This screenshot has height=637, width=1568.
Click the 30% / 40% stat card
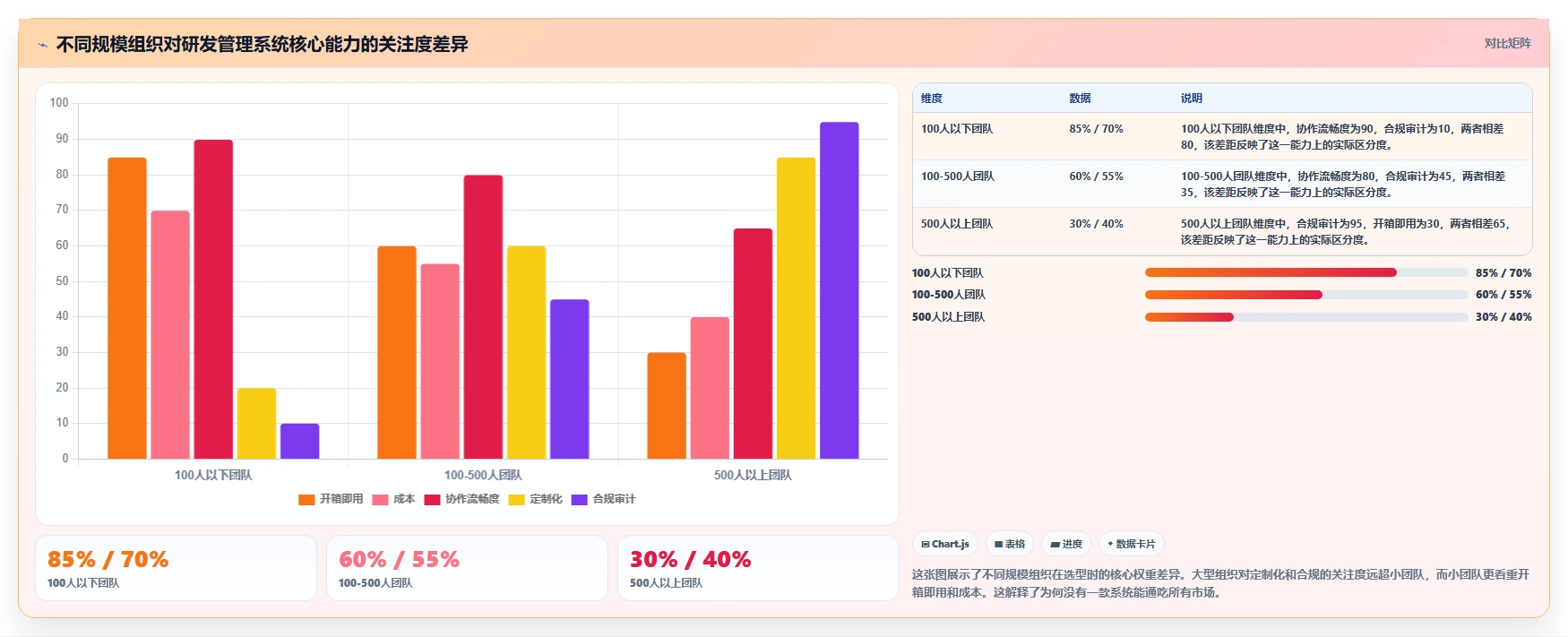[x=758, y=568]
